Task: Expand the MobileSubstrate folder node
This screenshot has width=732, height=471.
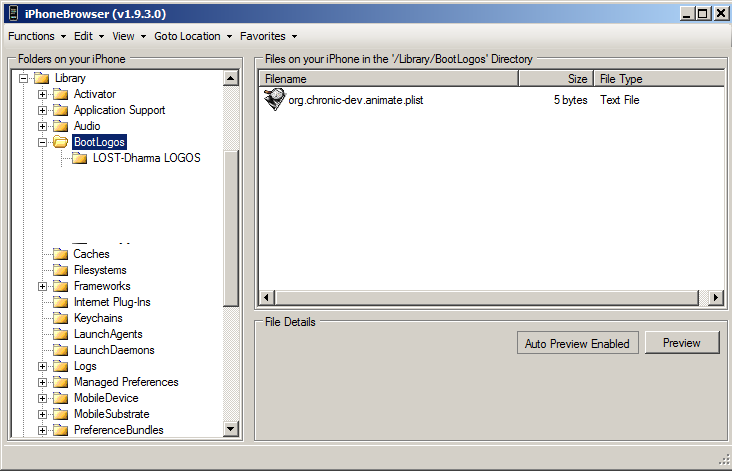Action: [43, 414]
